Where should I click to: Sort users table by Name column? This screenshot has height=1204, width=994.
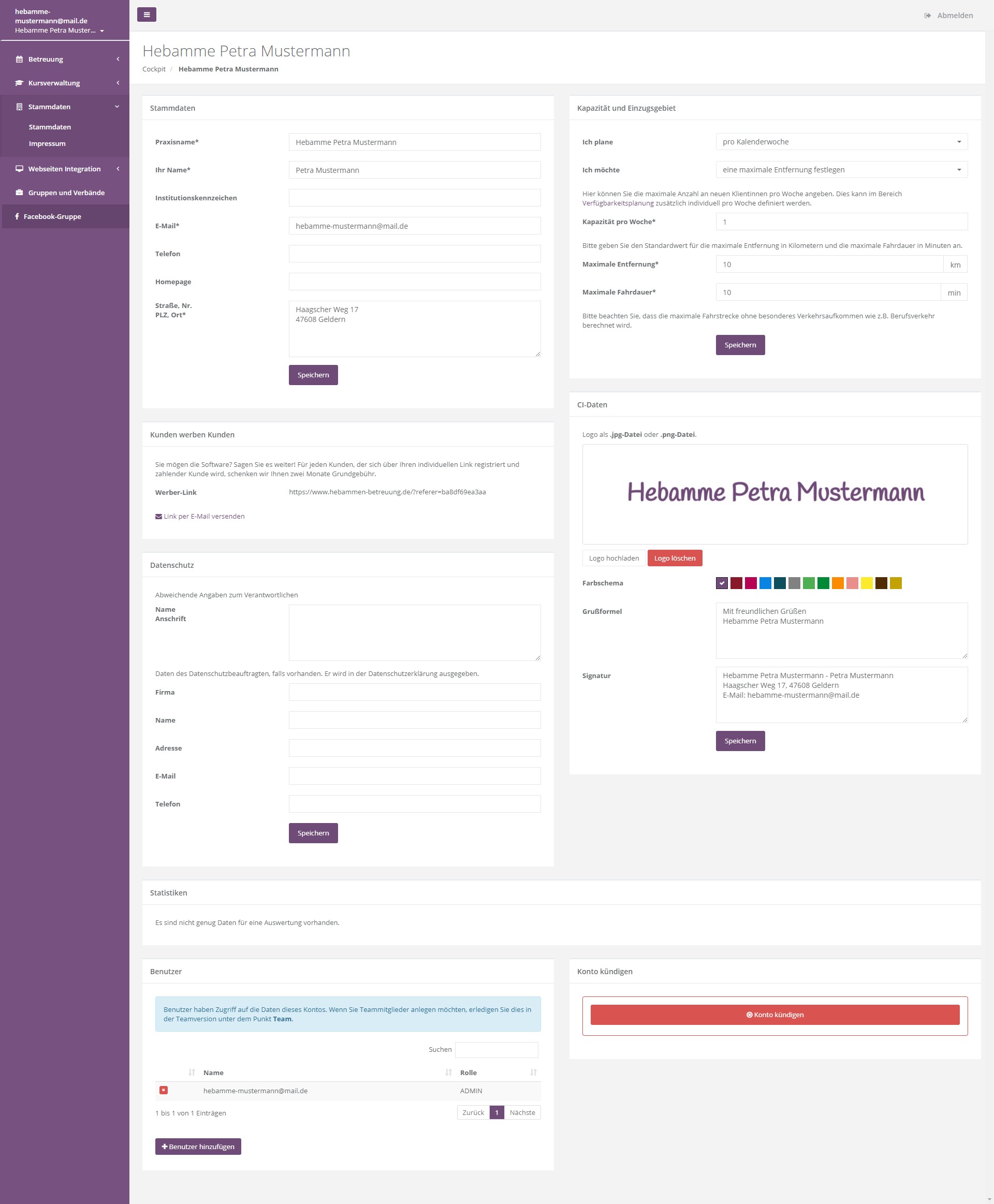click(x=213, y=1073)
